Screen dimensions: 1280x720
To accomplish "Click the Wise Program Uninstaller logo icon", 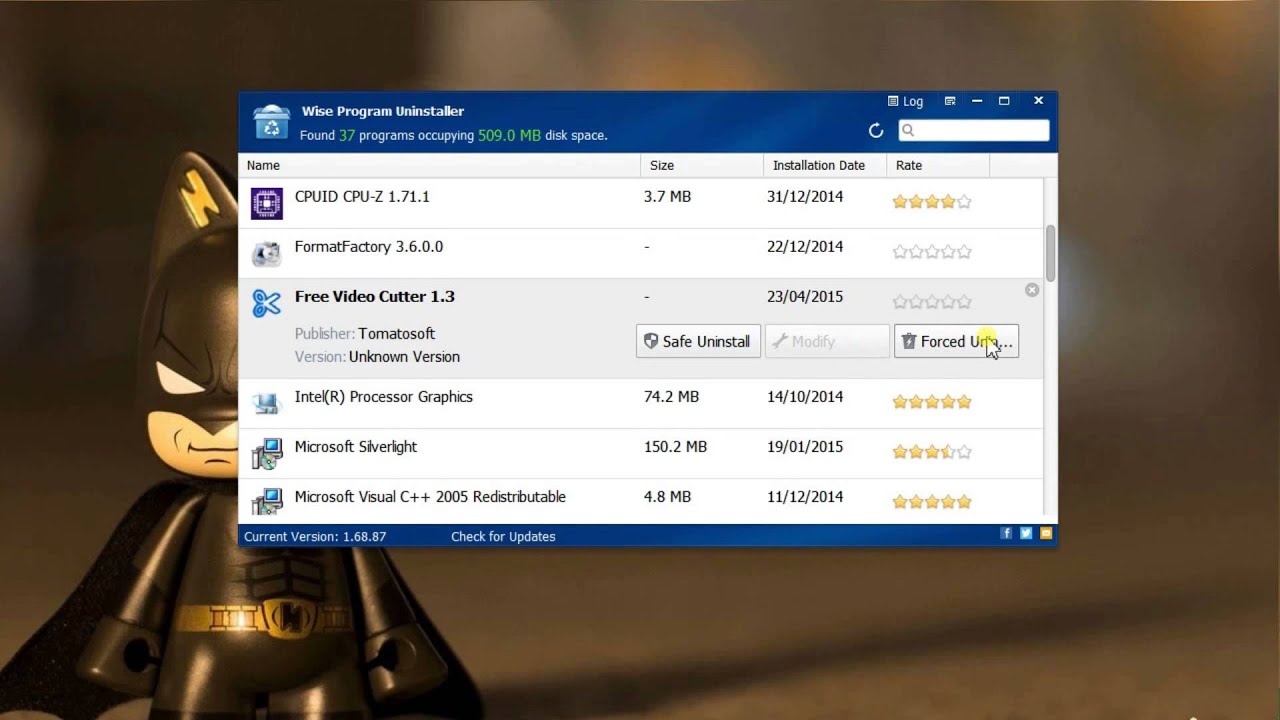I will pyautogui.click(x=271, y=121).
